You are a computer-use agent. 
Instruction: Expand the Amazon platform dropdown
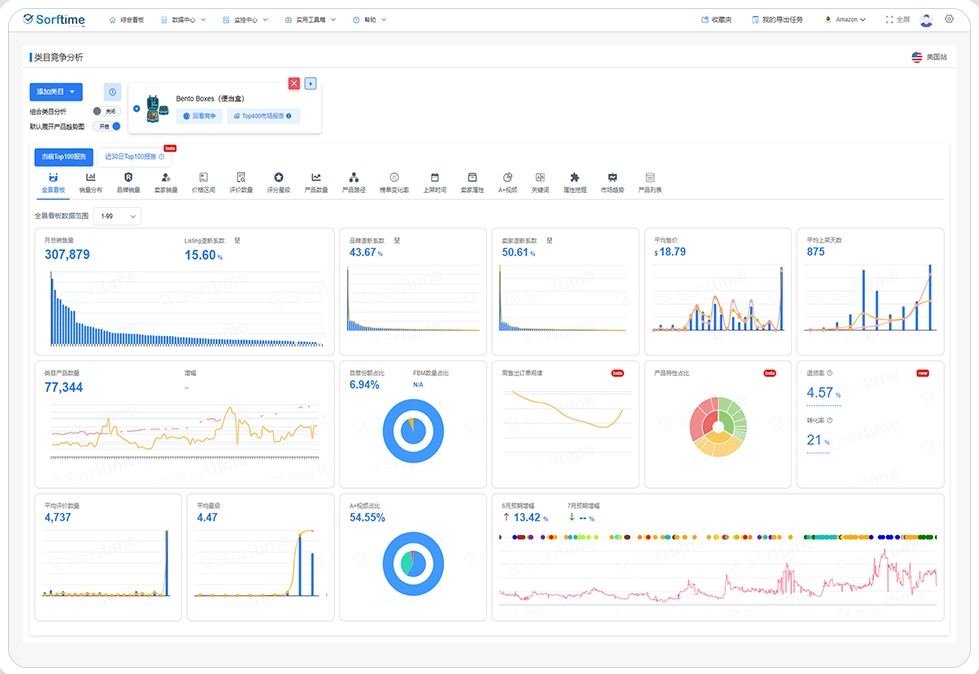pos(845,19)
